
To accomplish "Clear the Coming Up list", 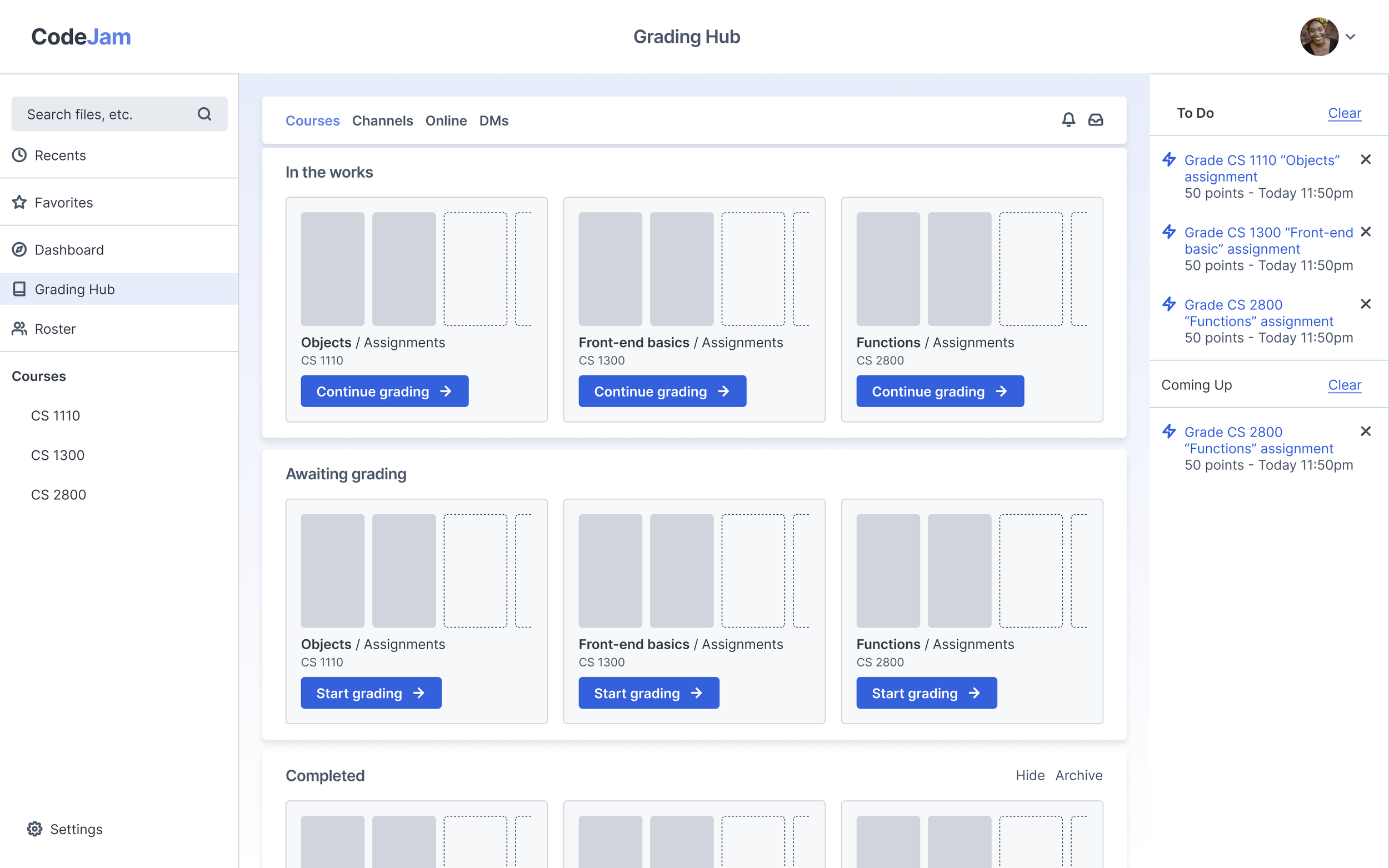I will tap(1344, 385).
